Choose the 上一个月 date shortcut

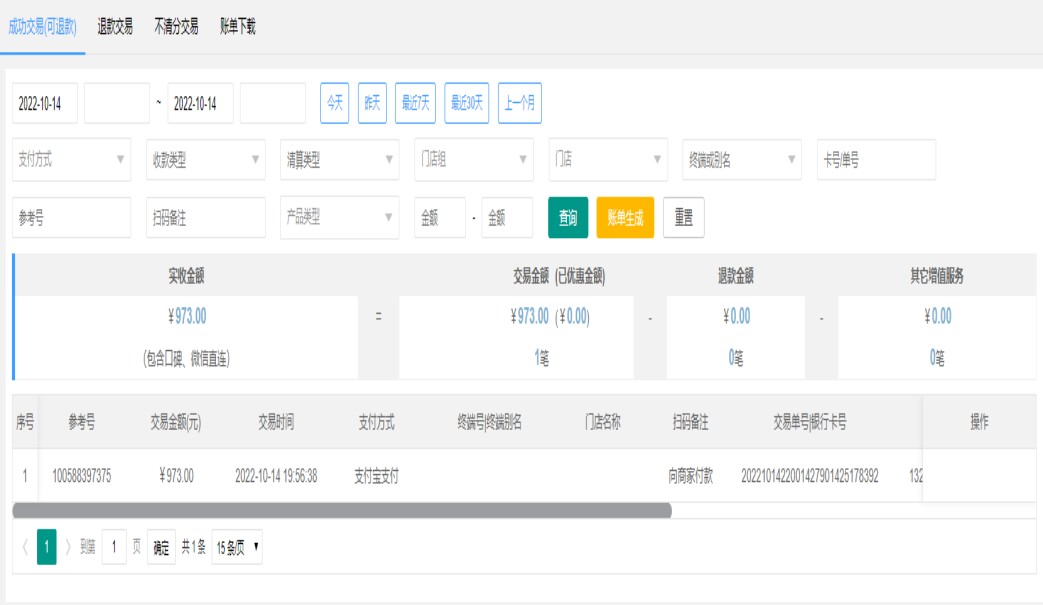[x=519, y=103]
